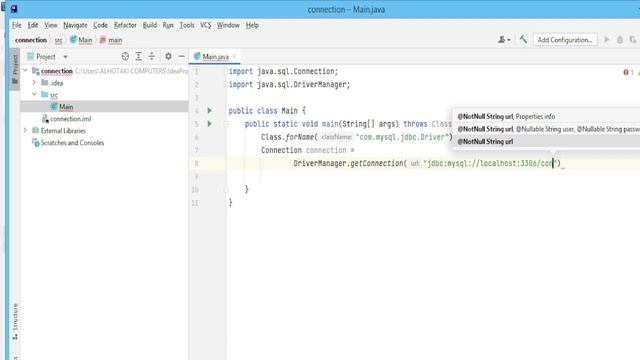
Task: Select Main class in project tree
Action: (x=104, y=107)
